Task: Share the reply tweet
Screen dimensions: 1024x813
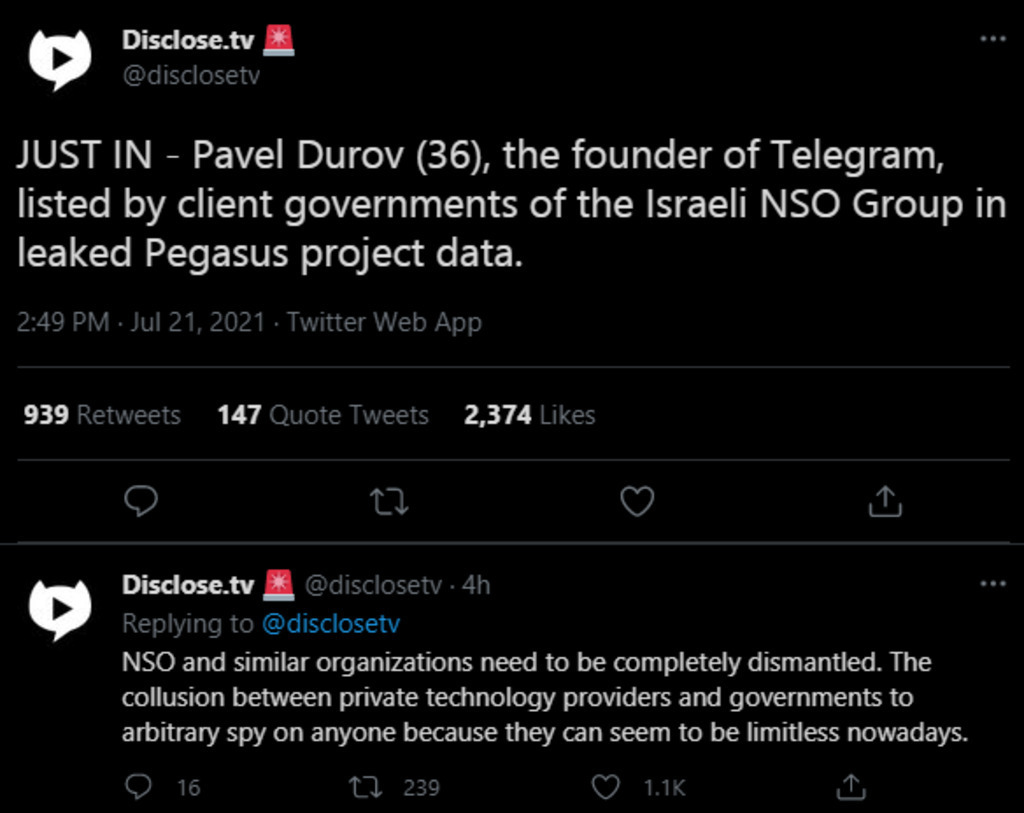Action: 850,787
